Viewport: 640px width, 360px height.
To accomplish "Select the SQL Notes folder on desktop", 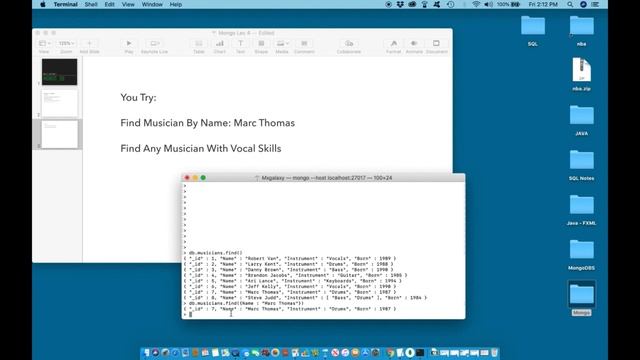I will [x=581, y=165].
